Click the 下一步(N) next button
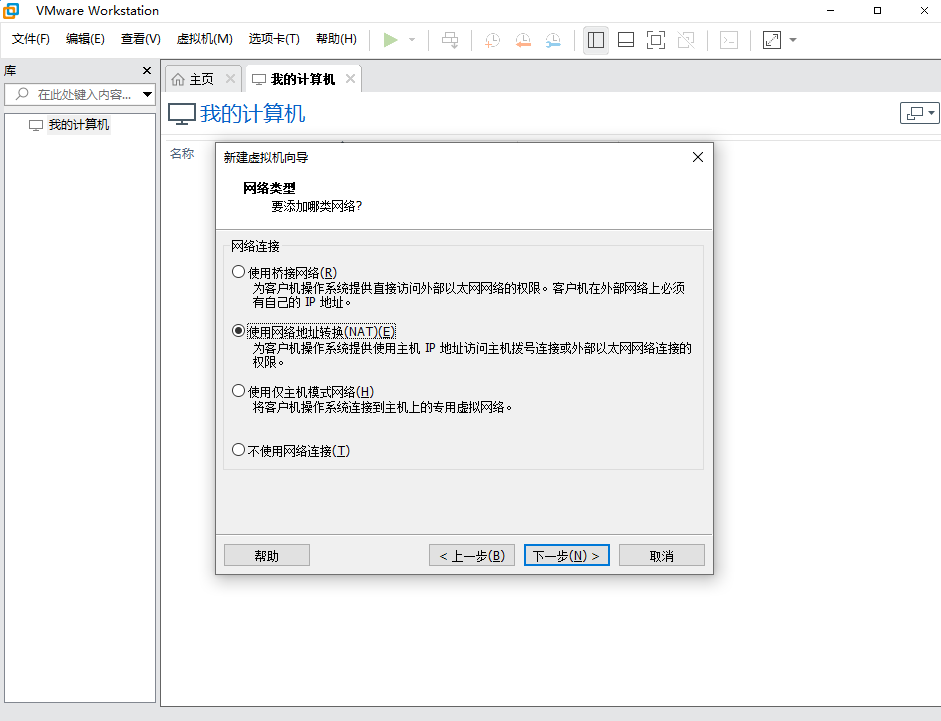Image resolution: width=941 pixels, height=721 pixels. coord(567,555)
